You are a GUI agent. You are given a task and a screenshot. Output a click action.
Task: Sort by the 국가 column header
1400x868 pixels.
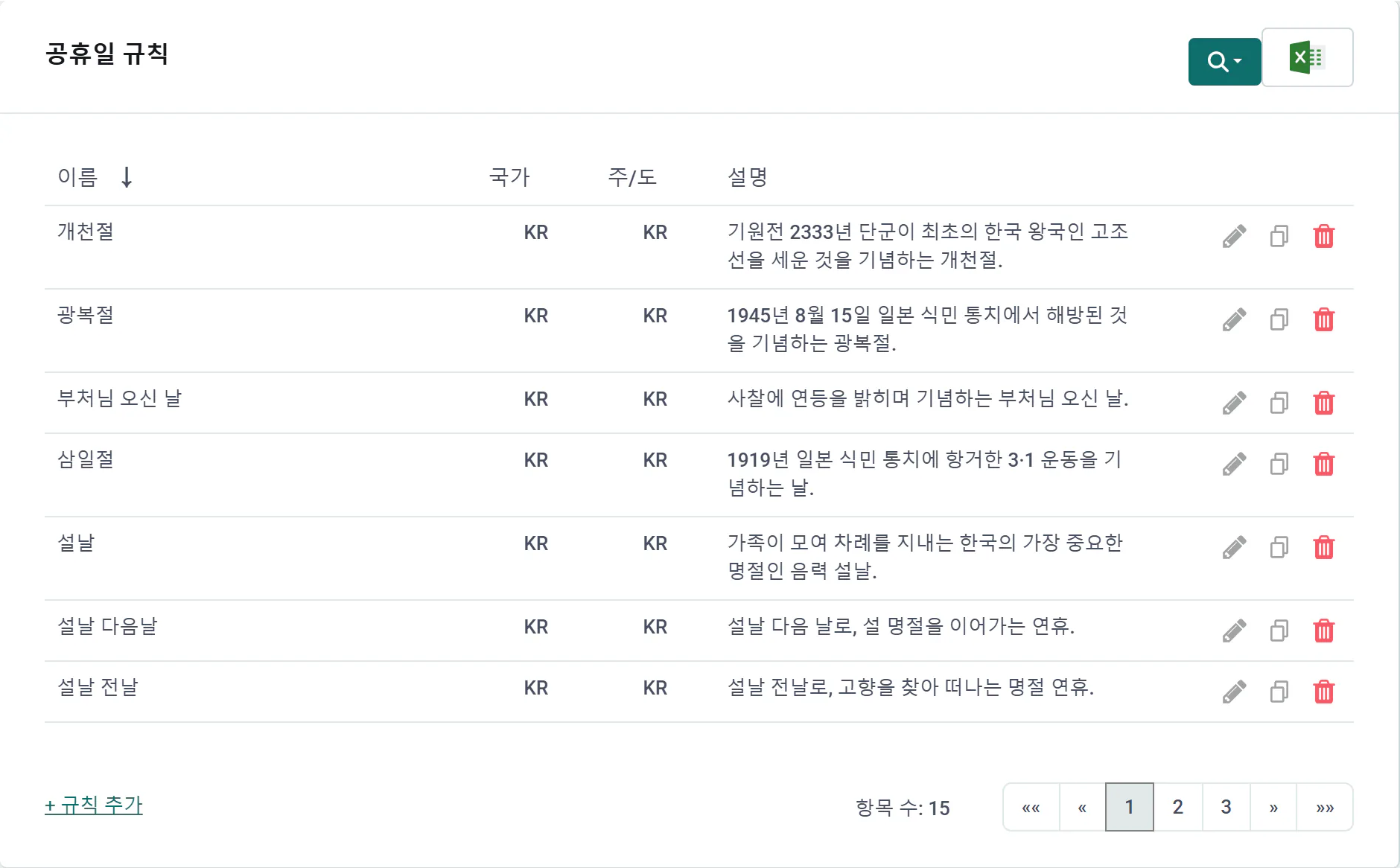coord(509,177)
